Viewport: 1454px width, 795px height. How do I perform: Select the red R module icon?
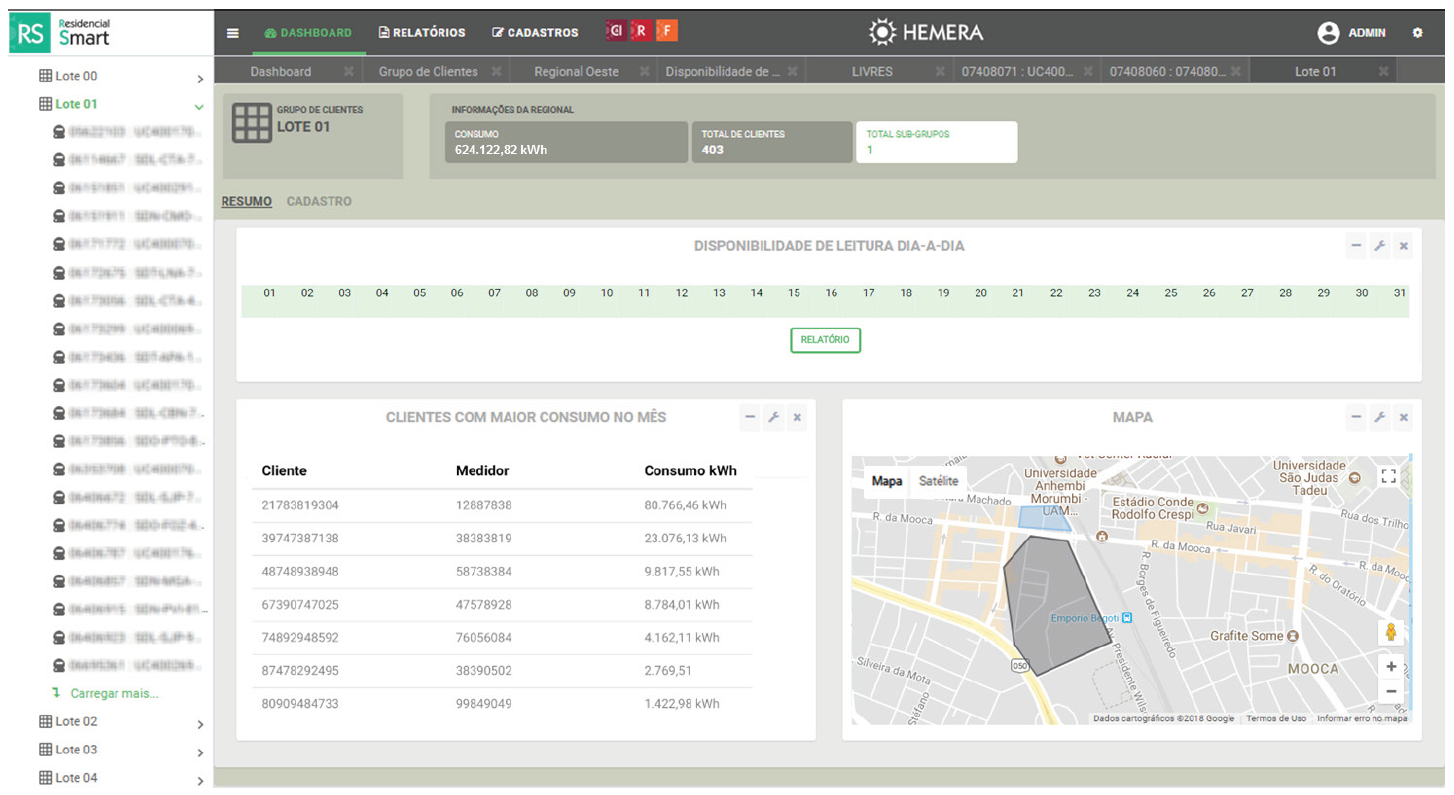click(x=641, y=31)
